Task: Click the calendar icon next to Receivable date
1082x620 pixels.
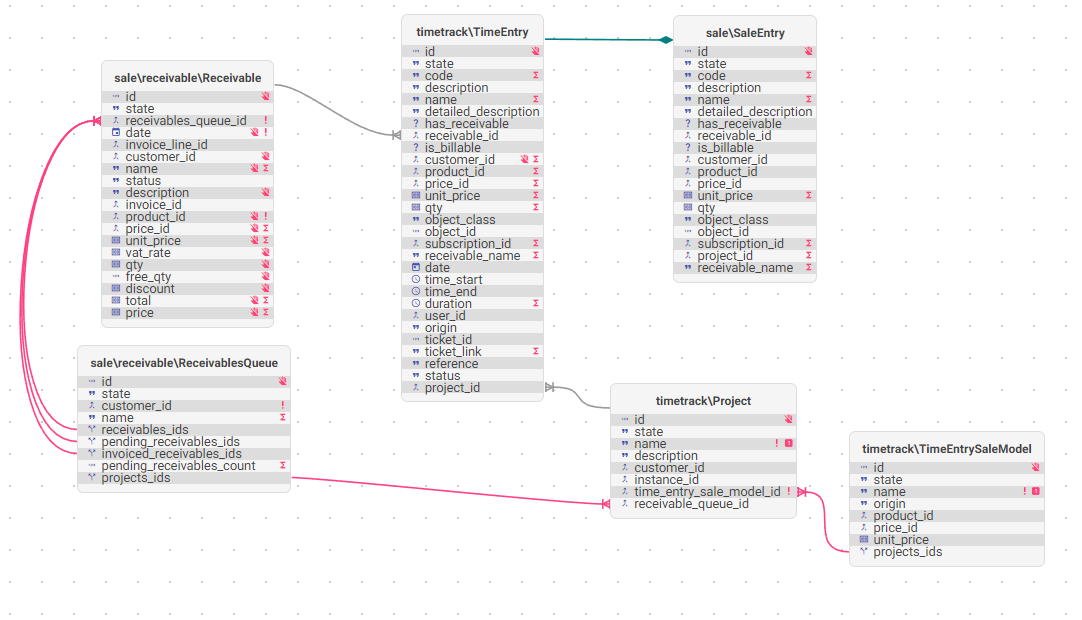Action: tap(116, 133)
